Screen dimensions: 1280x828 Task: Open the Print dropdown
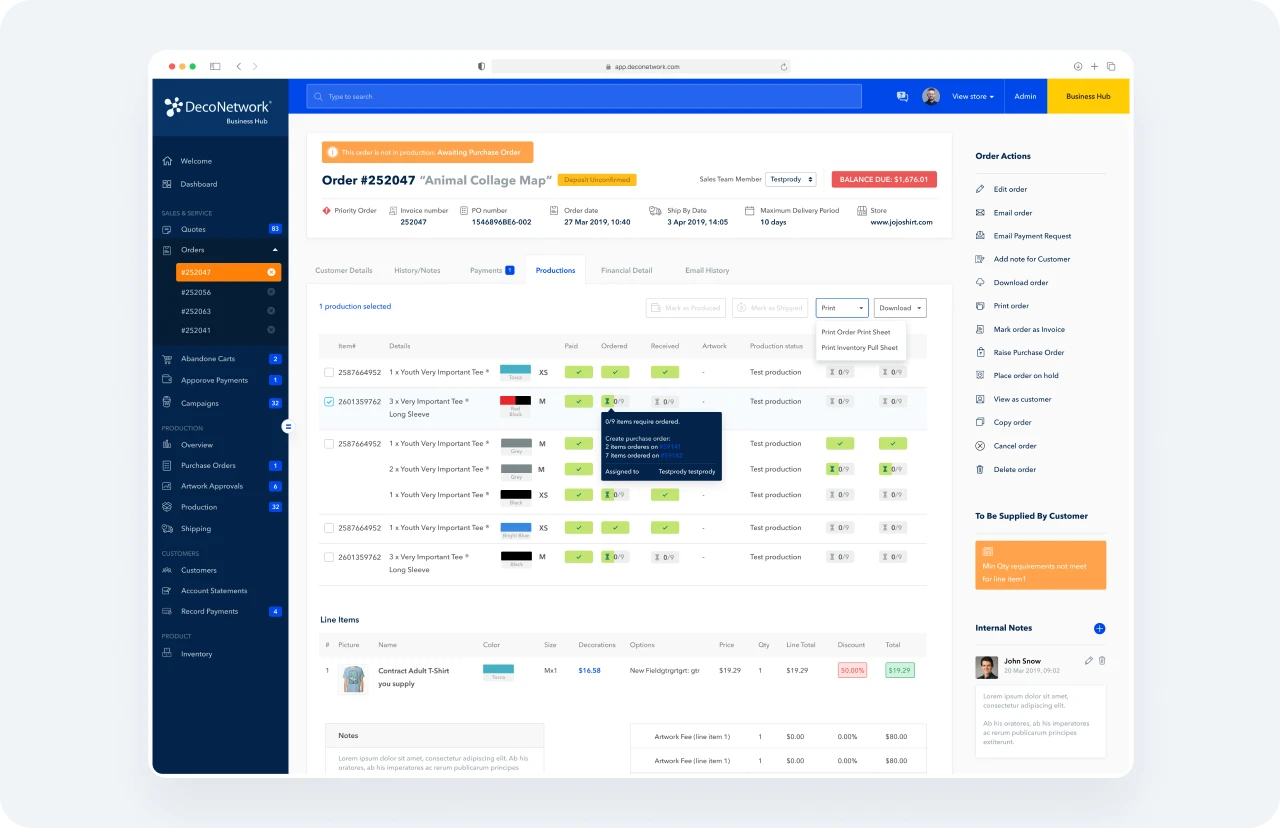tap(842, 308)
